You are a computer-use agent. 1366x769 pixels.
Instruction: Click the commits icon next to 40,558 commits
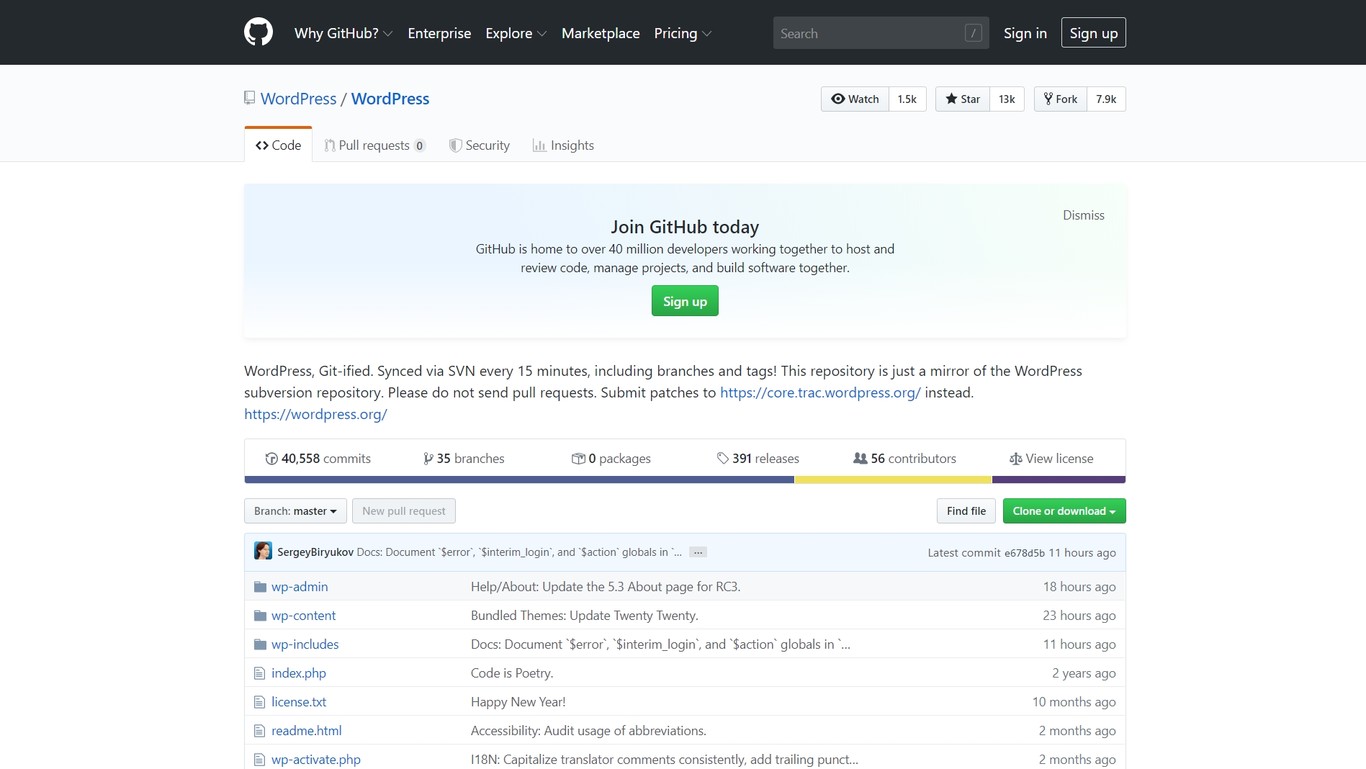(x=272, y=458)
